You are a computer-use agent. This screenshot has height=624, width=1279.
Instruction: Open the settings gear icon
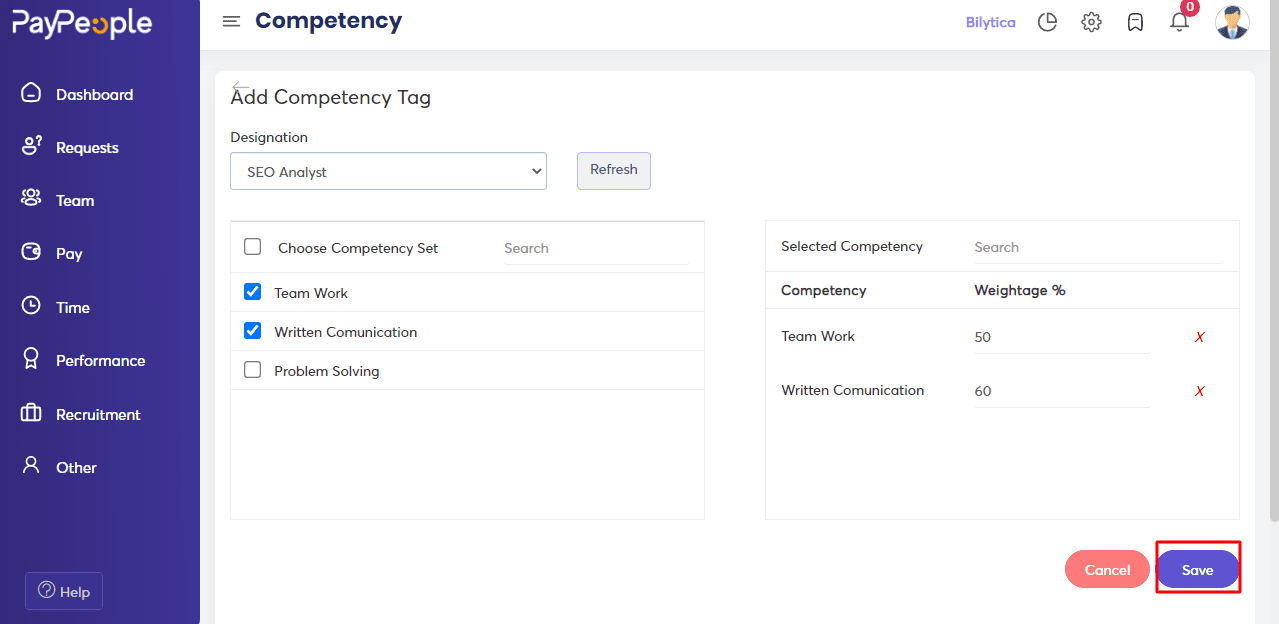(x=1091, y=22)
